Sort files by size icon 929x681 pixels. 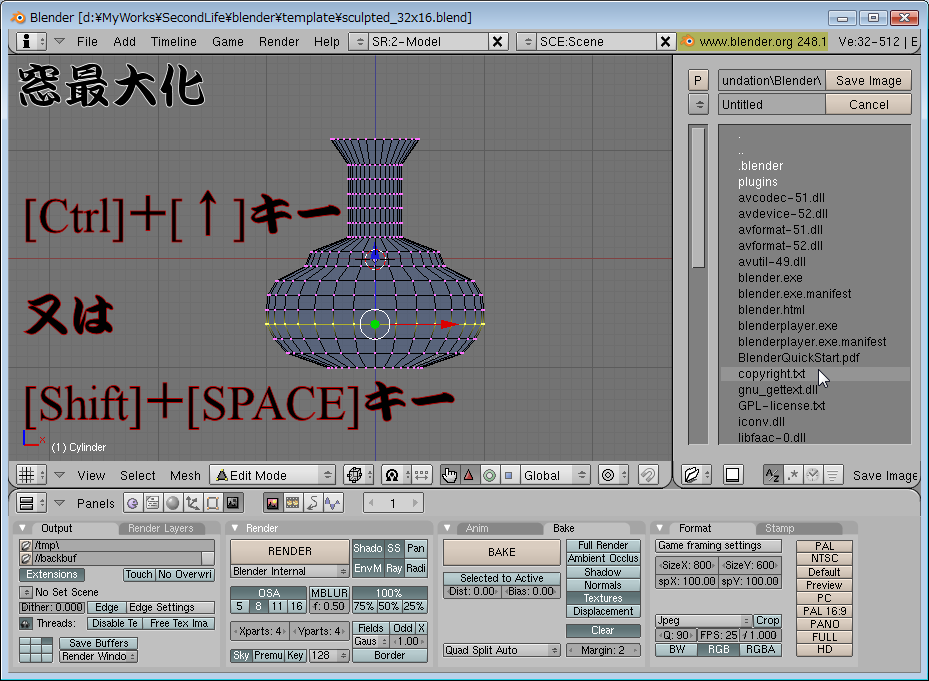(x=832, y=475)
